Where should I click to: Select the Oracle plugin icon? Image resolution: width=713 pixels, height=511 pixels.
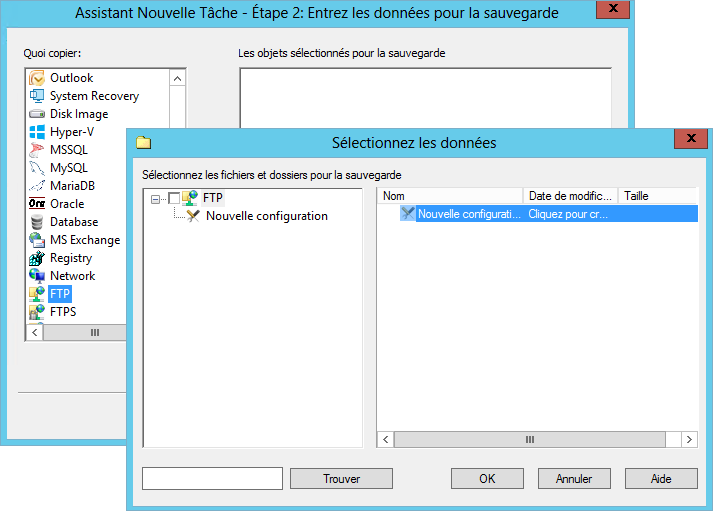point(37,204)
